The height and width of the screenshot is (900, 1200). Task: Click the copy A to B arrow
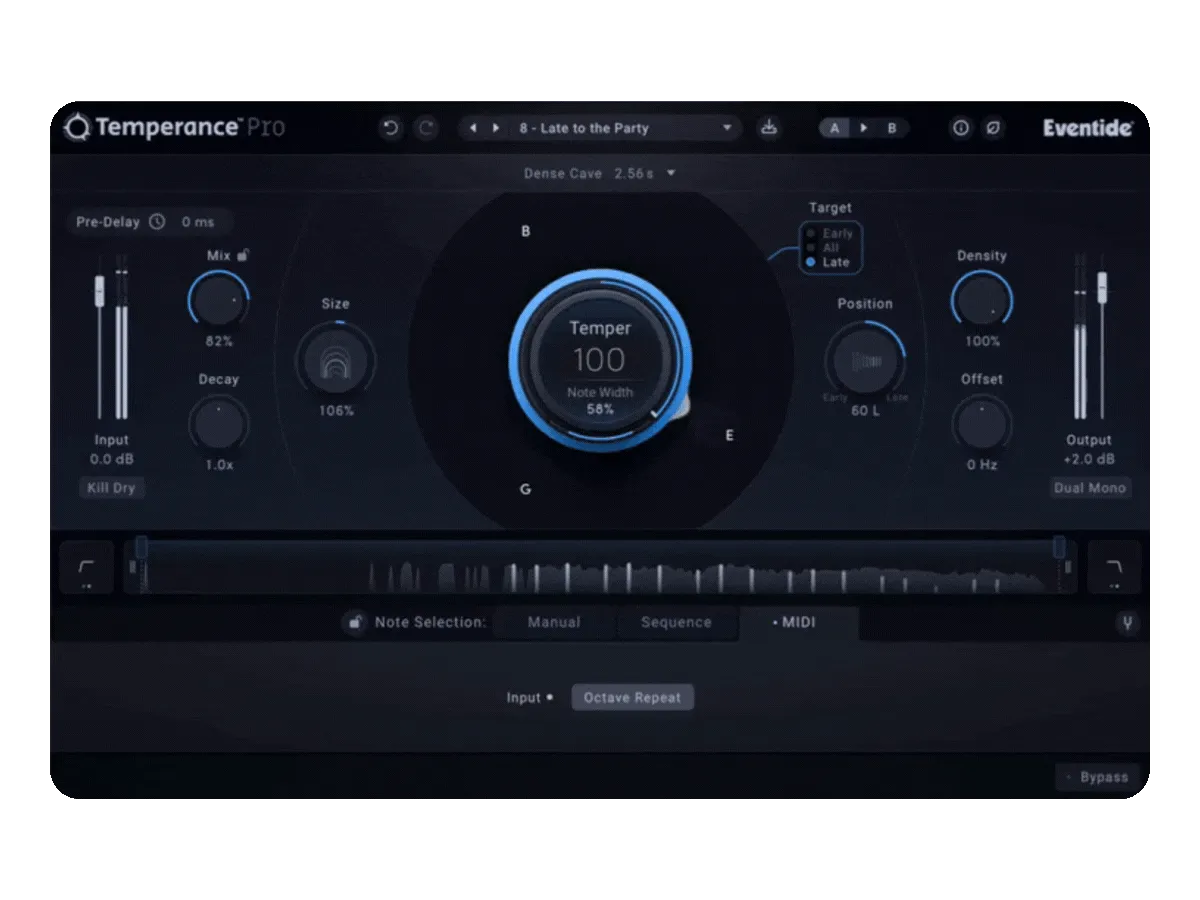(x=864, y=128)
